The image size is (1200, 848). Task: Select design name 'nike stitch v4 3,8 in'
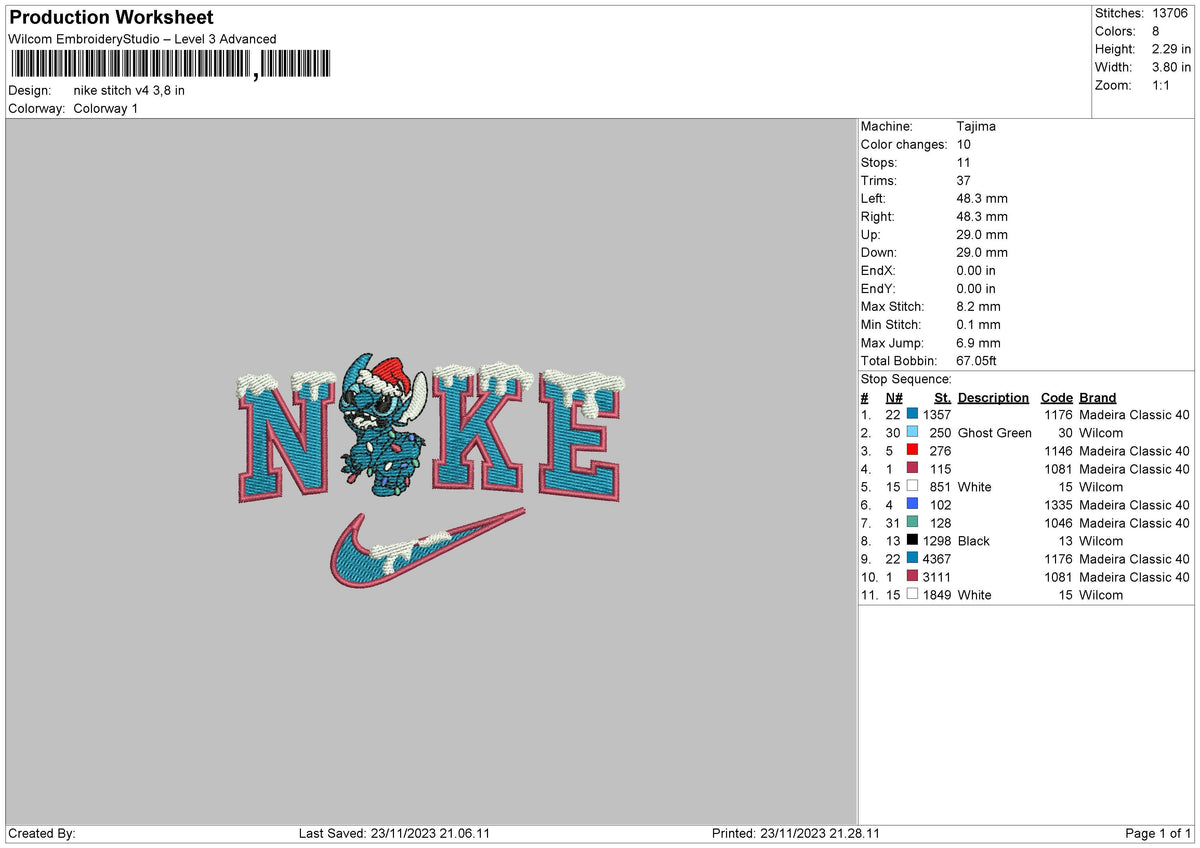[x=129, y=90]
